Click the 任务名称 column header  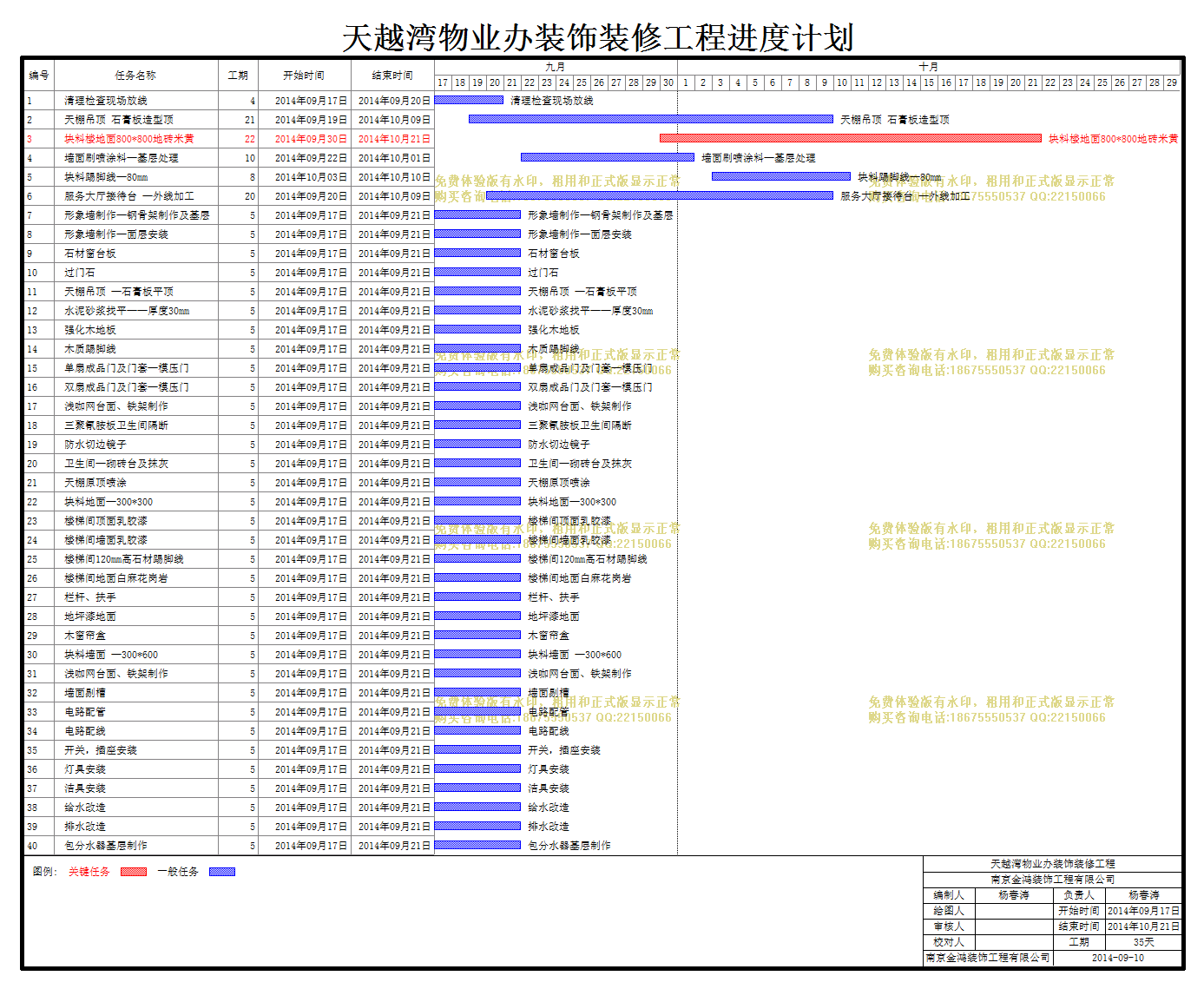click(x=136, y=76)
